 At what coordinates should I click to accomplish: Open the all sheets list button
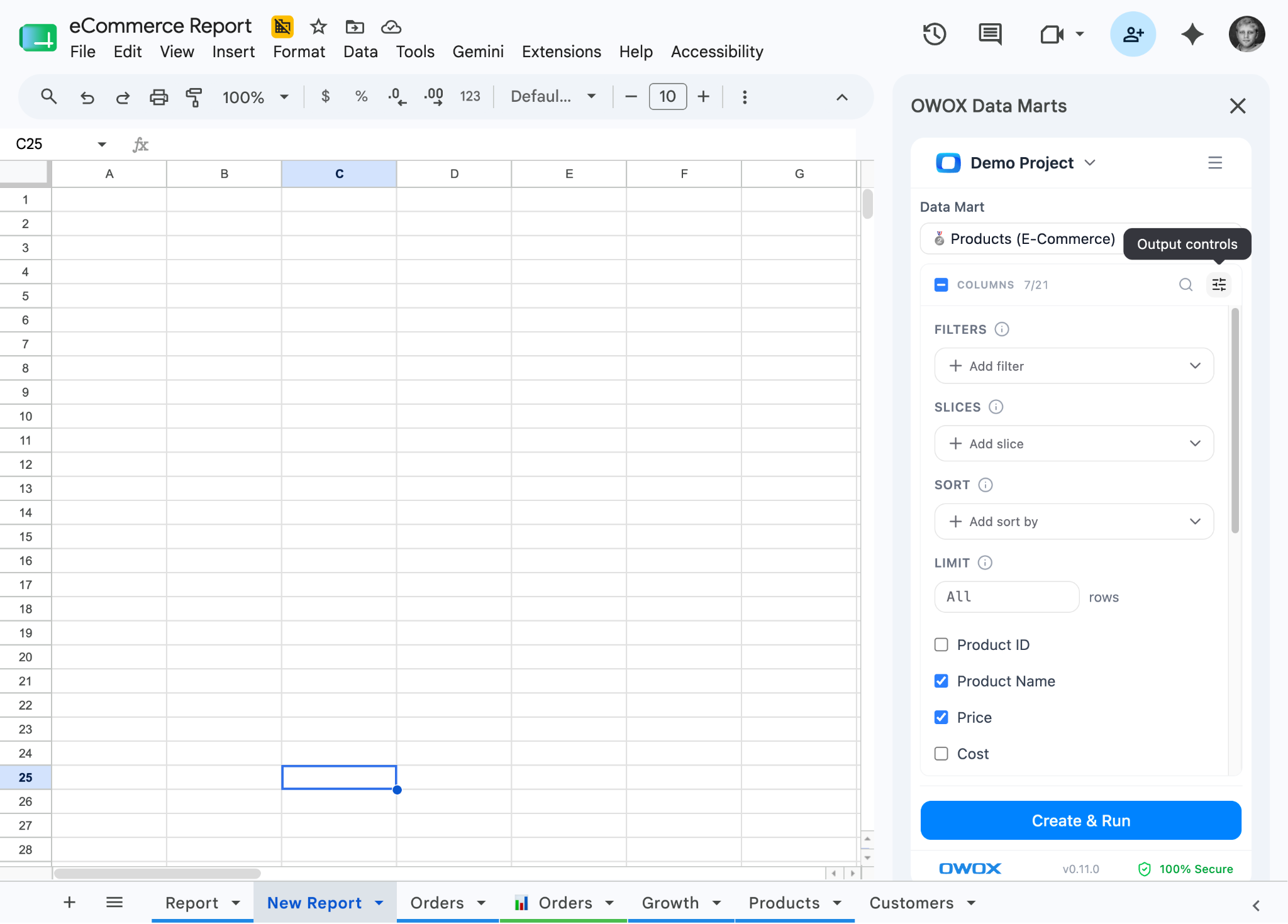[114, 903]
